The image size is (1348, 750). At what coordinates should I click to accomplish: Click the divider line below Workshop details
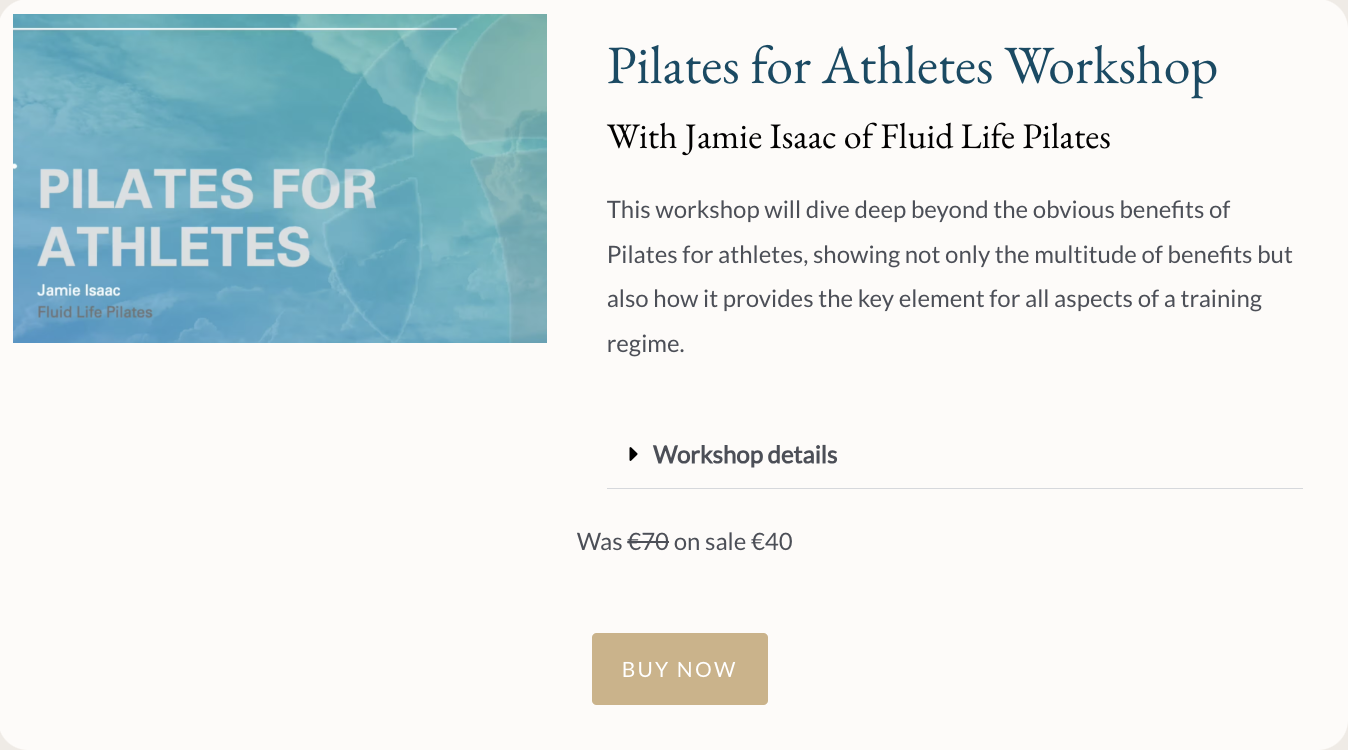(x=954, y=488)
